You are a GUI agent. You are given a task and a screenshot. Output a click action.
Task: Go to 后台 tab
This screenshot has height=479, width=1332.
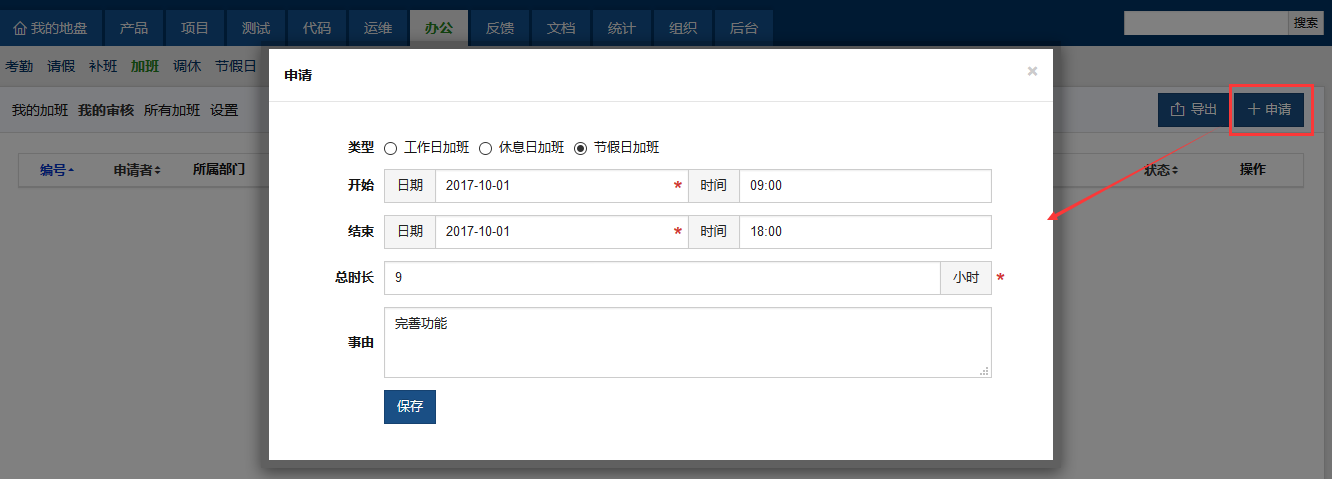tap(744, 28)
